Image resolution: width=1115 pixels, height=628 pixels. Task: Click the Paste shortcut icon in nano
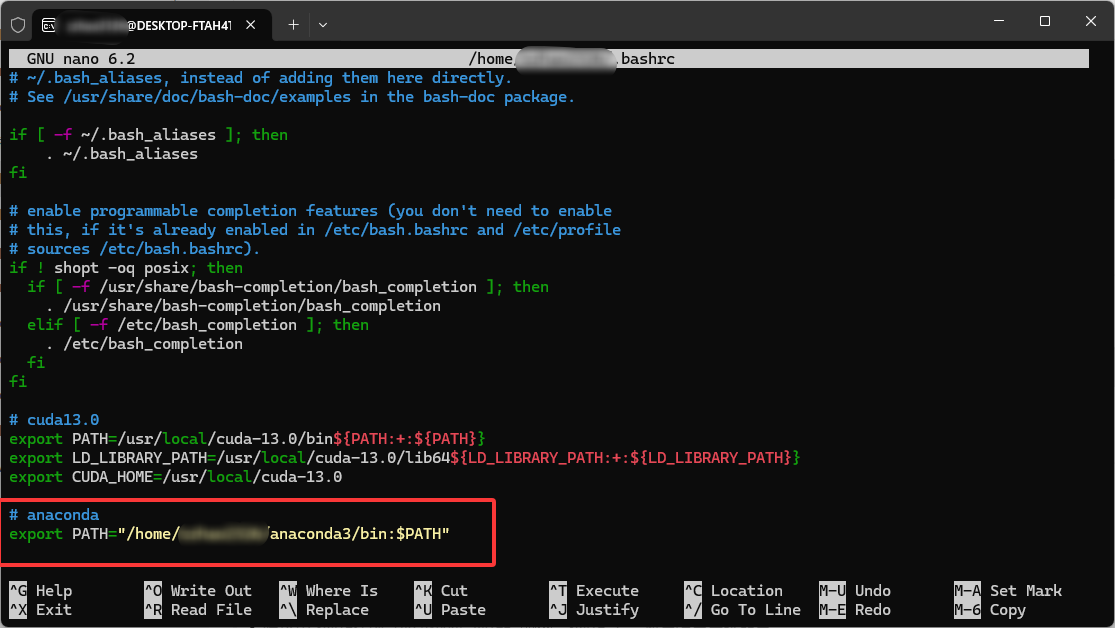click(424, 609)
